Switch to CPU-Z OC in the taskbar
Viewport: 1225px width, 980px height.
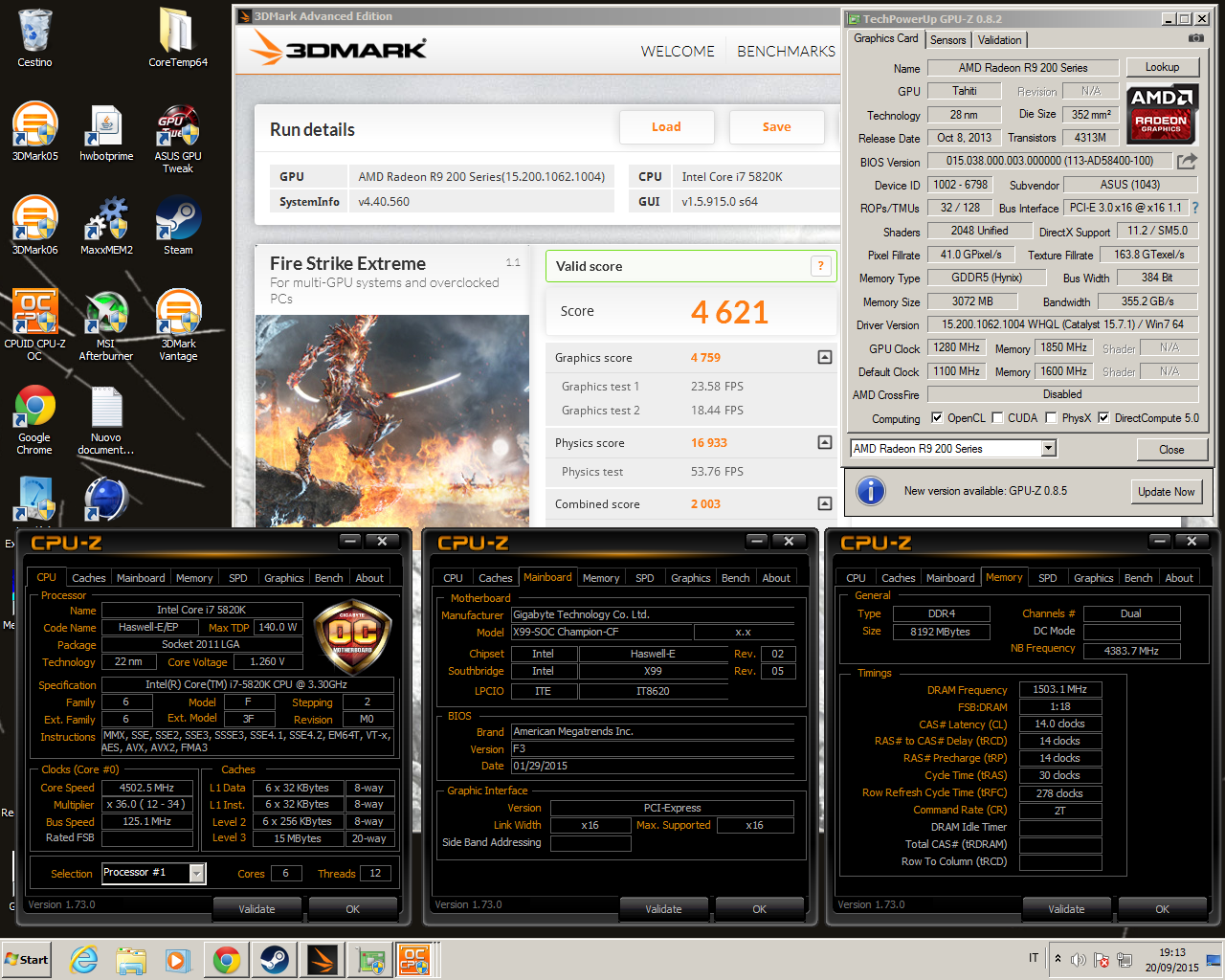[414, 960]
